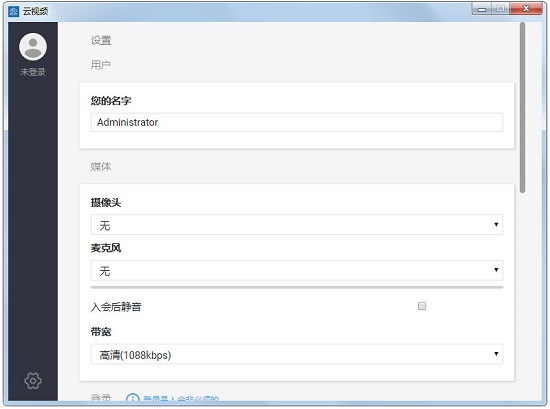Click the arrow on the 摄像头 dropdown
Viewport: 550px width, 409px height.
[496, 224]
